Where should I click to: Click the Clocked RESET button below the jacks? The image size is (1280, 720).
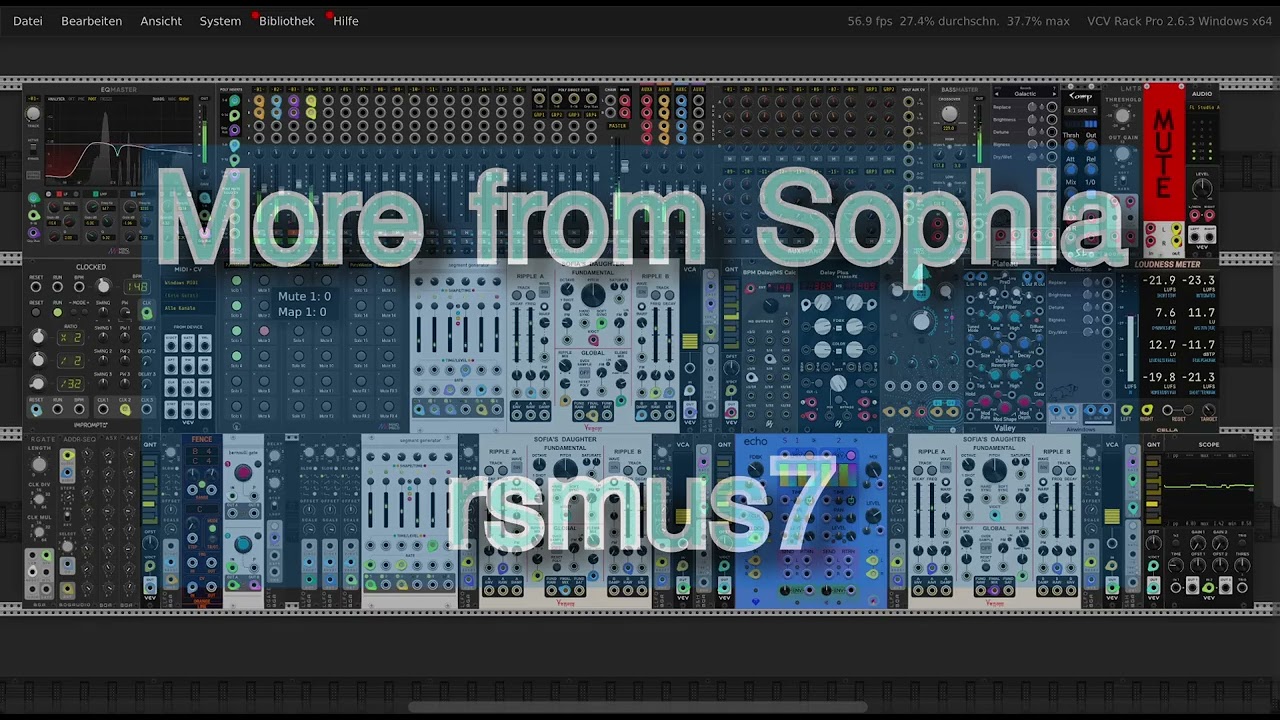(x=35, y=312)
